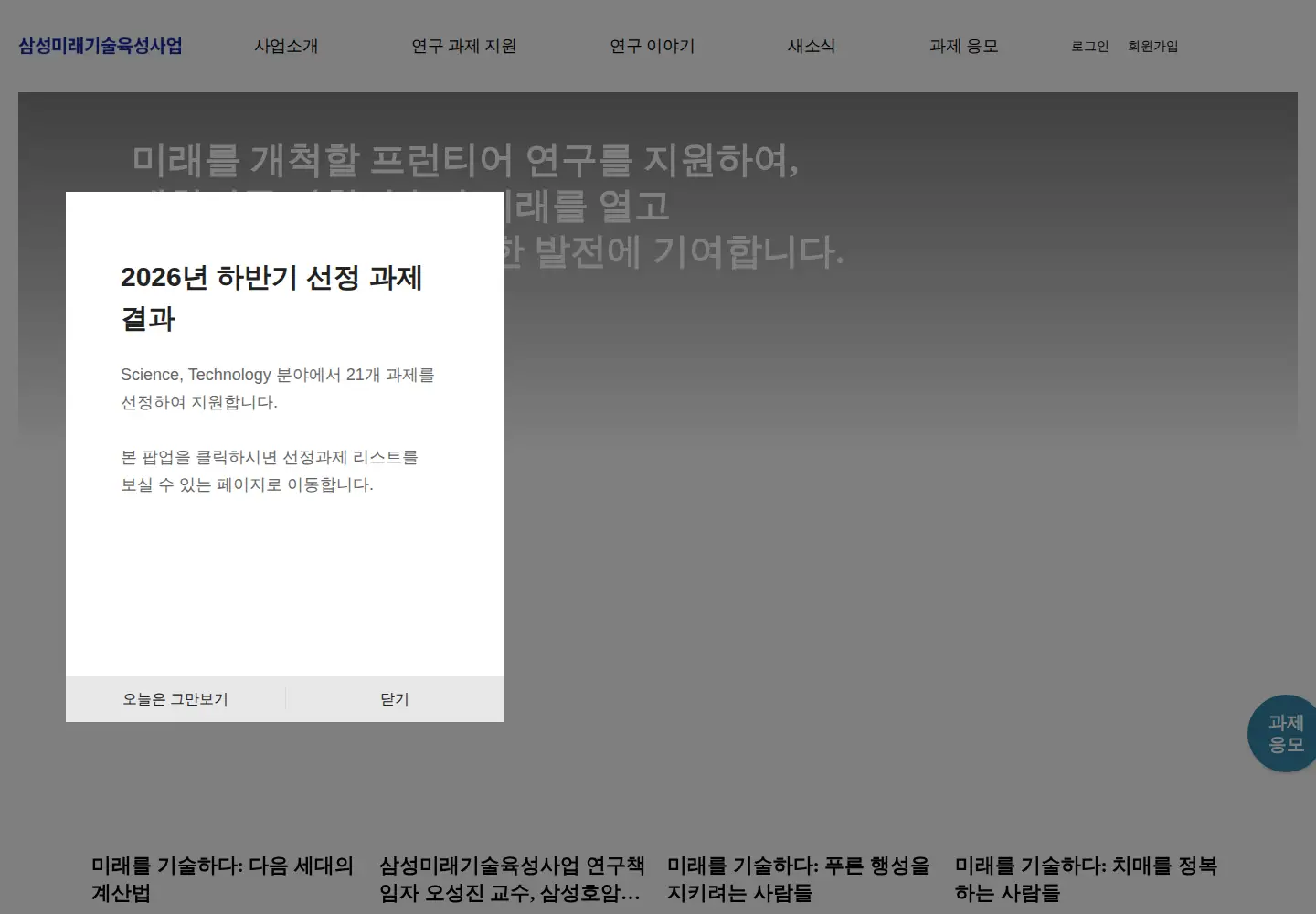This screenshot has width=1316, height=914.
Task: Click the 로그인 link
Action: (x=1090, y=46)
